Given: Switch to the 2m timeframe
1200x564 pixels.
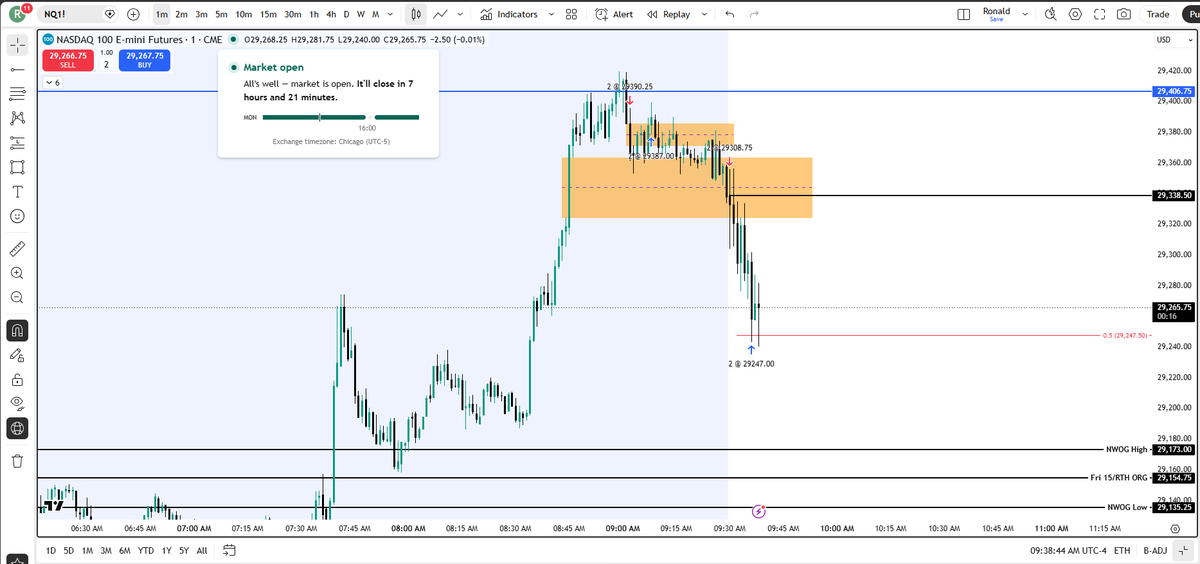Looking at the screenshot, I should (181, 14).
